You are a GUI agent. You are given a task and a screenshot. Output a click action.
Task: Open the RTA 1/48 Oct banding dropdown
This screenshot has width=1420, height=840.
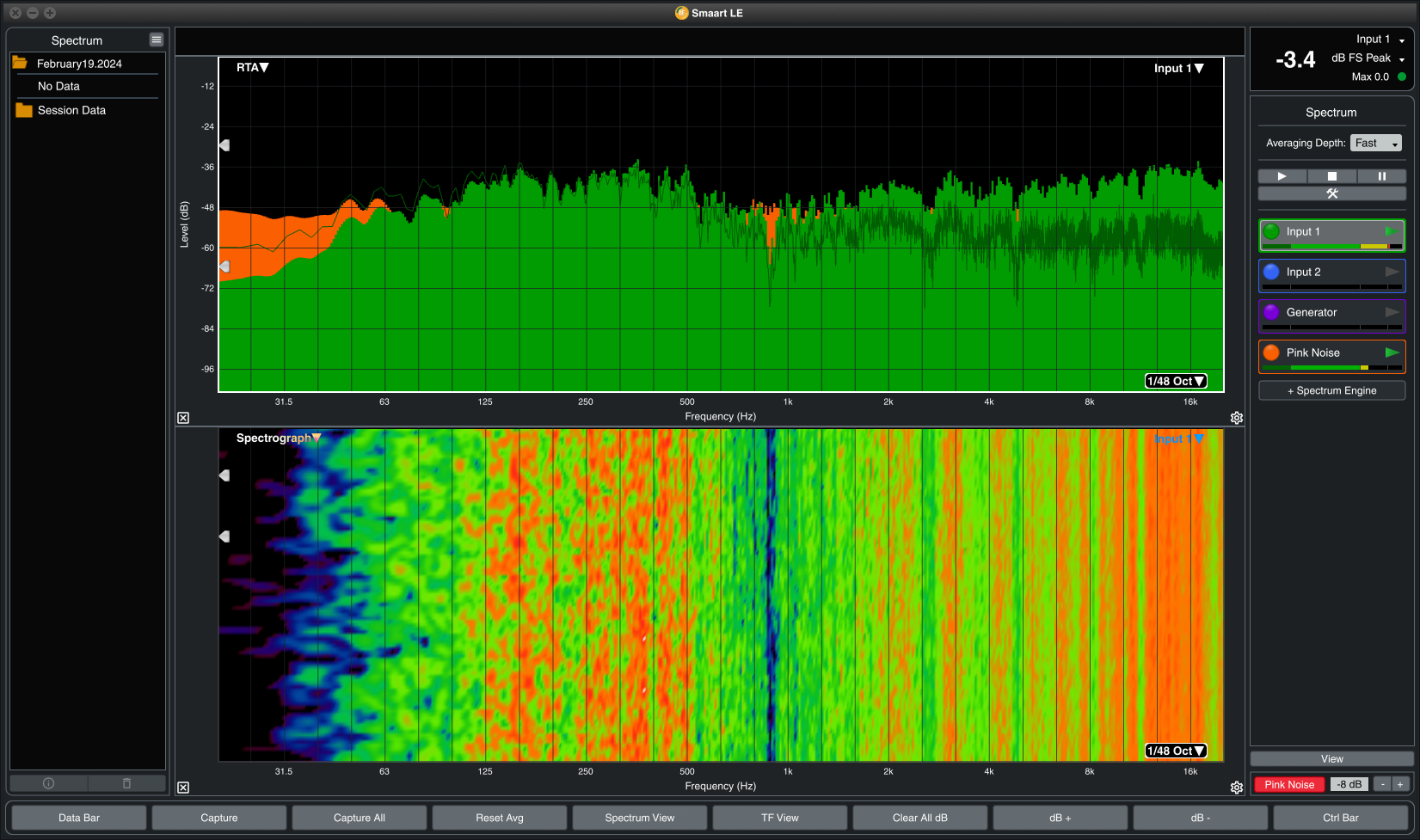click(x=1176, y=381)
